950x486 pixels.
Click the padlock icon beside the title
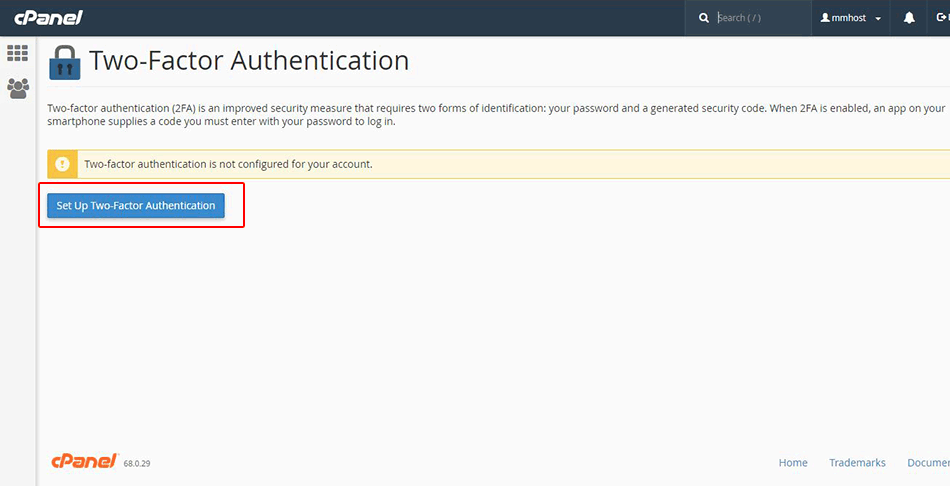[x=65, y=62]
